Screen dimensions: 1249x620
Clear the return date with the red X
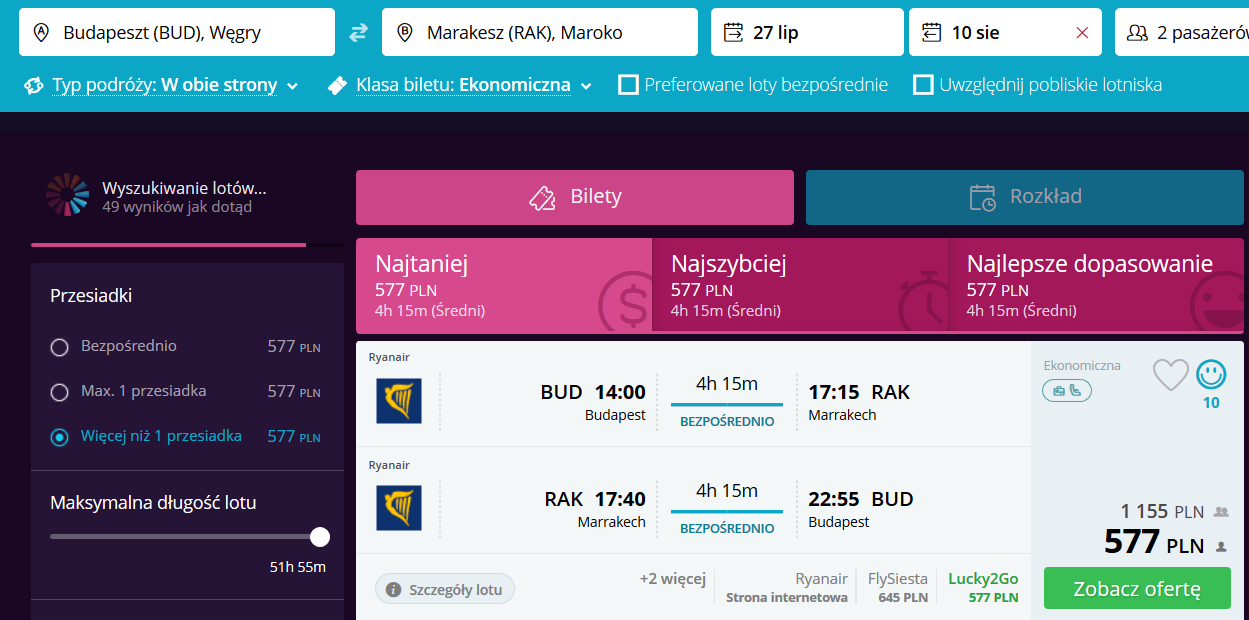1082,33
